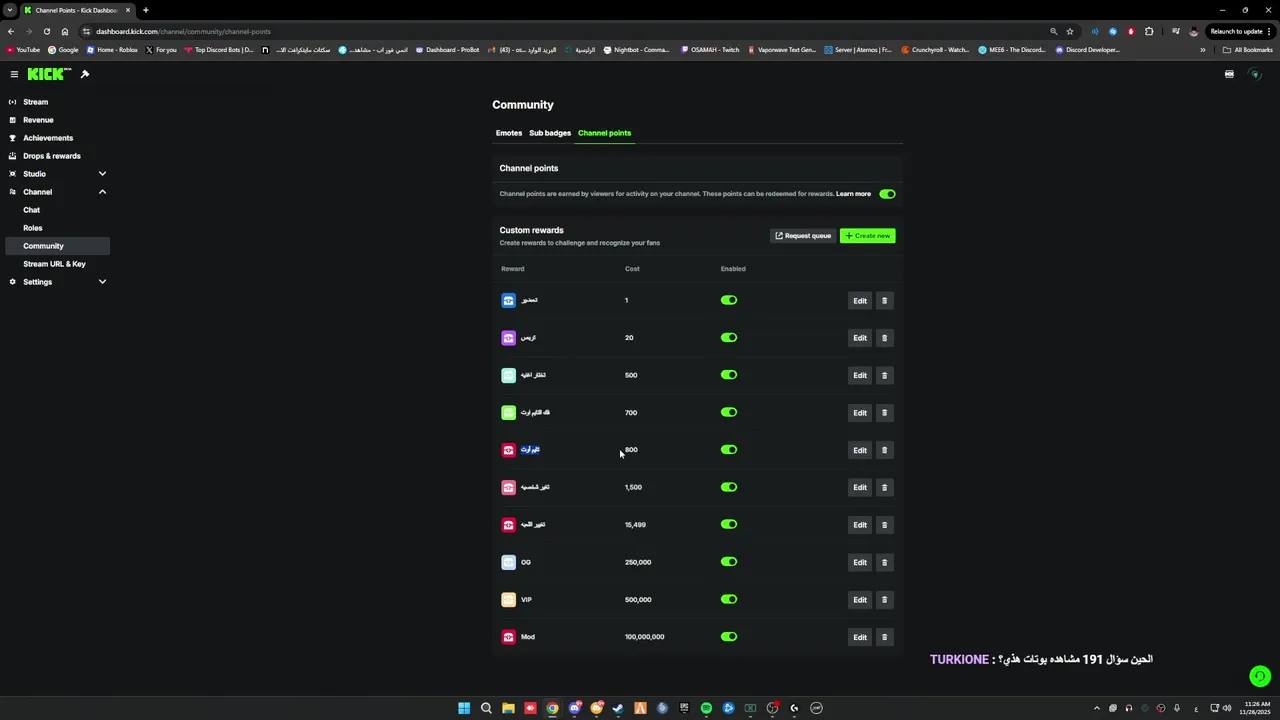Show more bookmarks with the overflow chevron
Image resolution: width=1280 pixels, height=720 pixels.
pyautogui.click(x=1203, y=50)
